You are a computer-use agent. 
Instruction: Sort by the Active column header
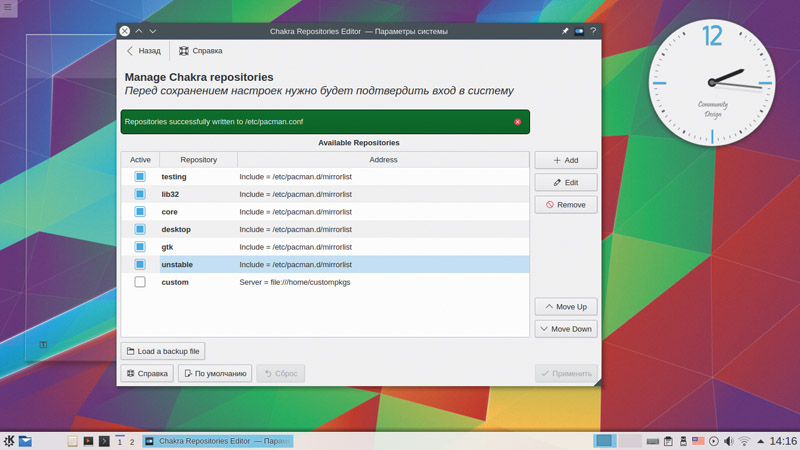140,160
